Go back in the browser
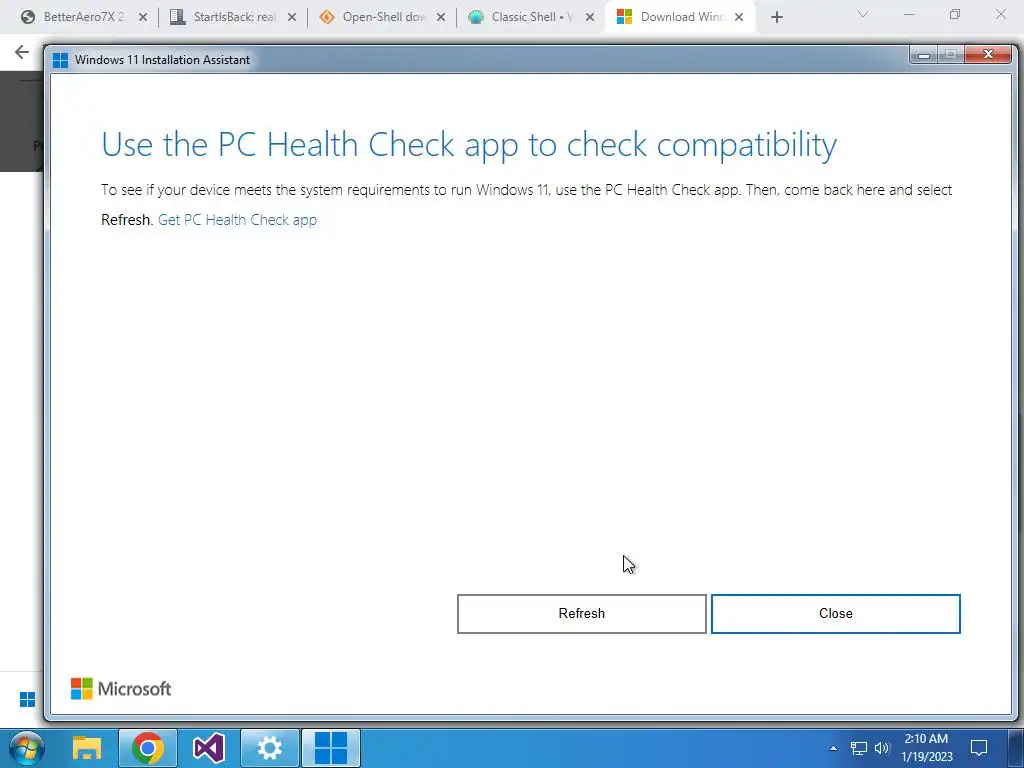Viewport: 1024px width, 768px height. (x=22, y=52)
